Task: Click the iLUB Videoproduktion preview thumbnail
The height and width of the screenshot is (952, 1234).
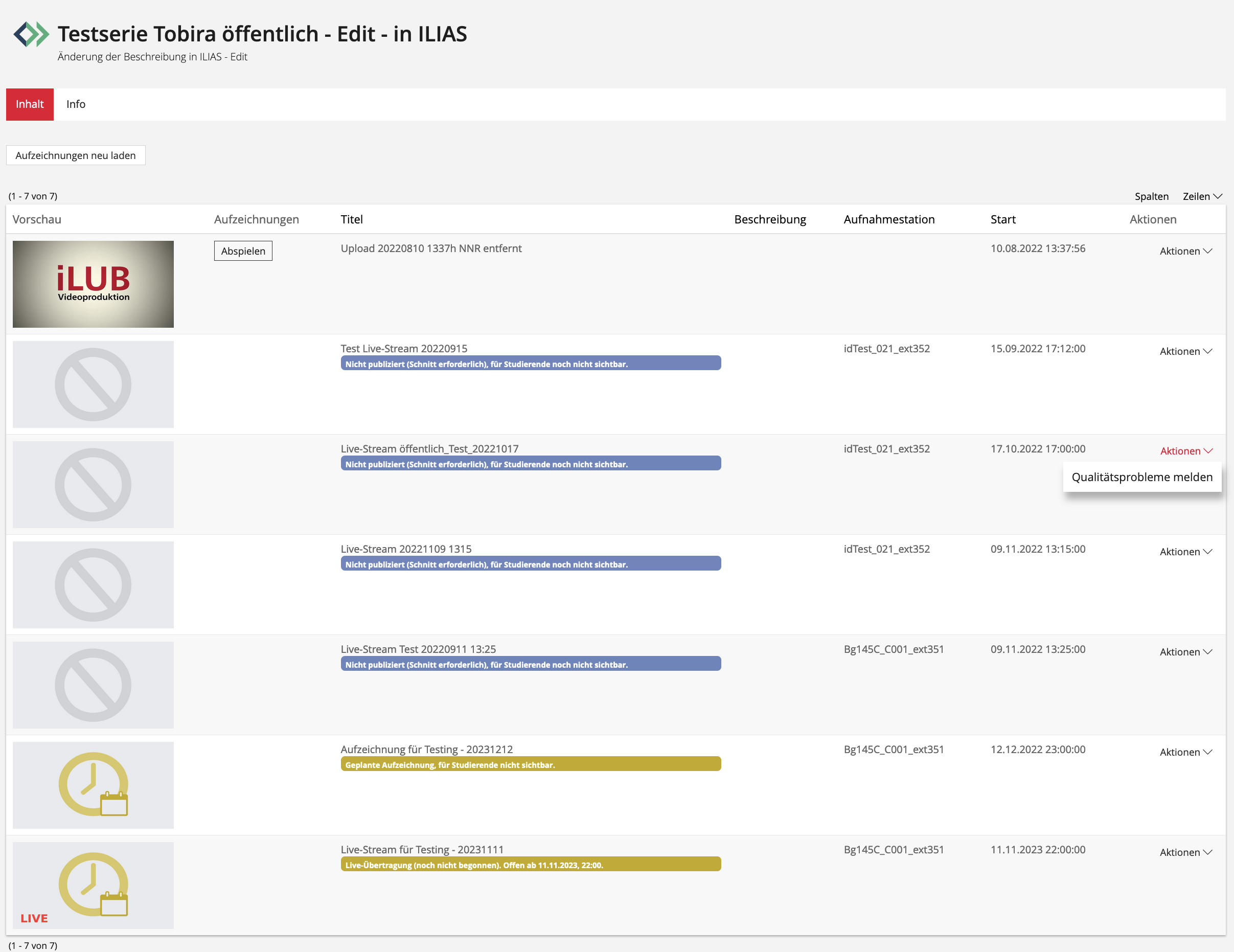Action: pos(93,284)
